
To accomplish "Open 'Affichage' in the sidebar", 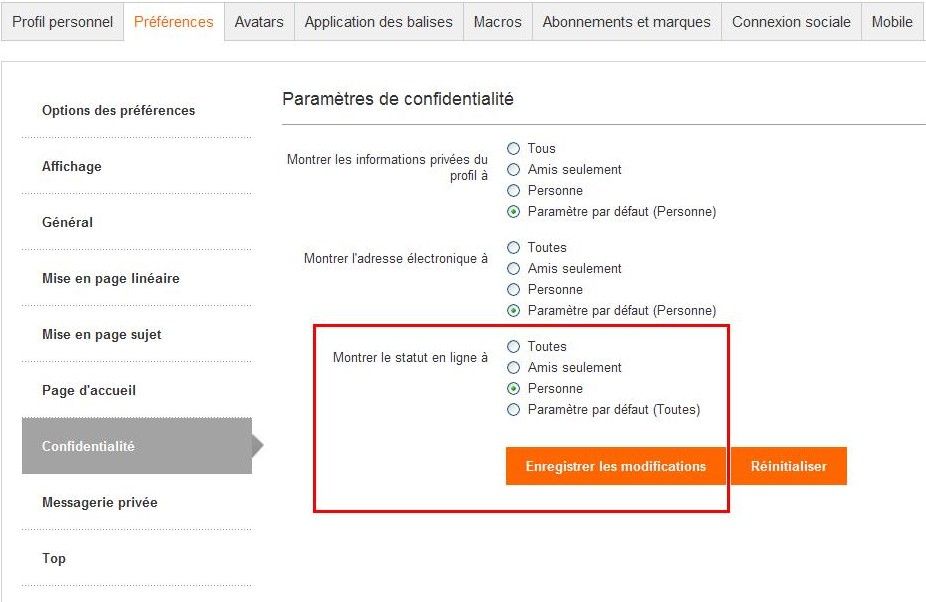I will coord(72,167).
